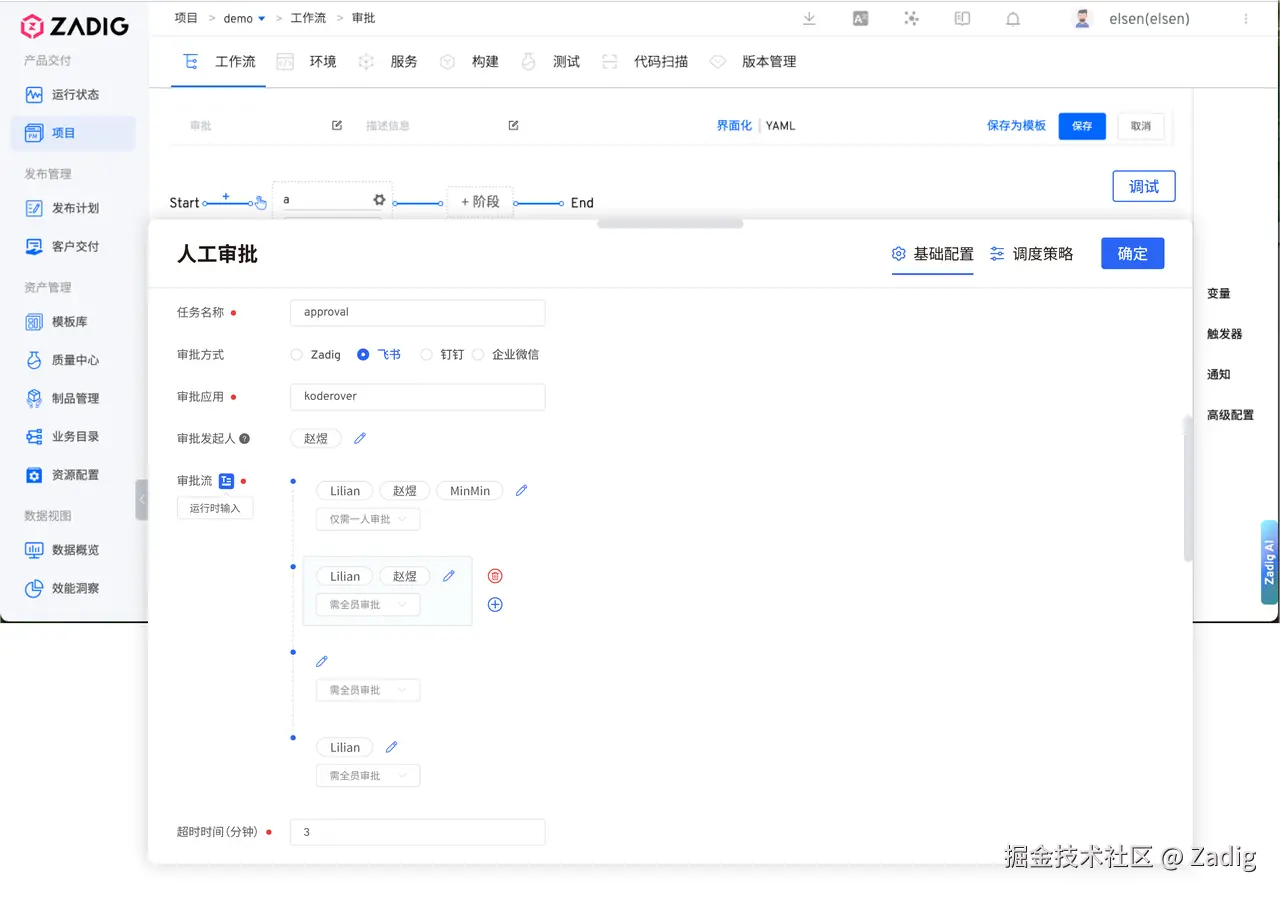Open 运行状态 in sidebar
1280x897 pixels.
point(73,94)
